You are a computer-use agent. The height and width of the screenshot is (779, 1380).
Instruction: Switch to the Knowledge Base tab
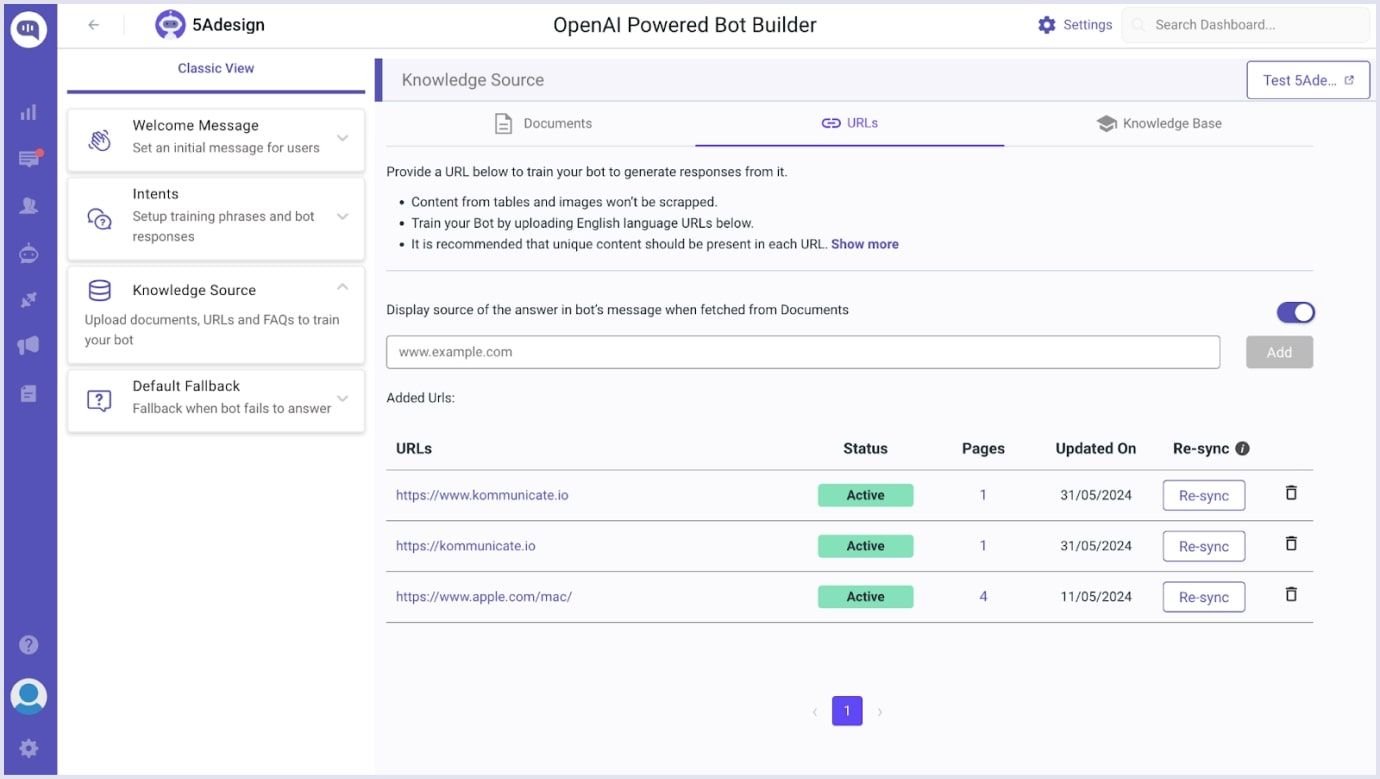(1158, 124)
